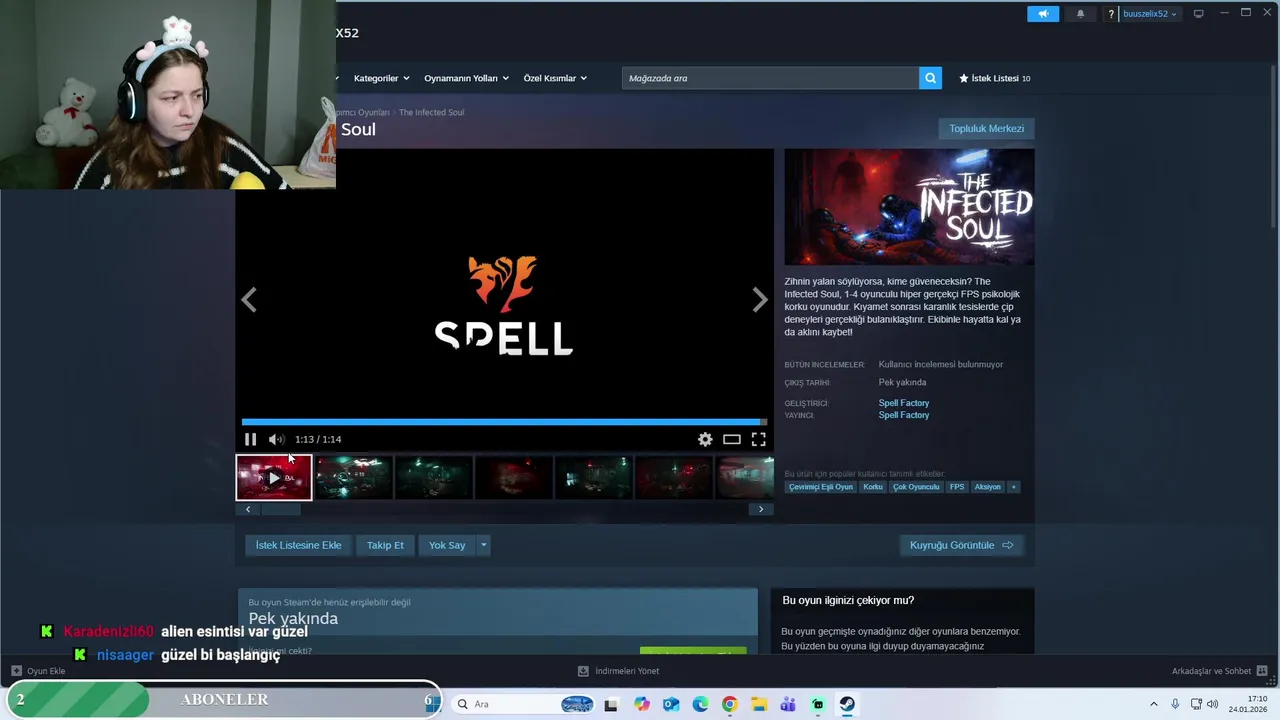Image resolution: width=1280 pixels, height=720 pixels.
Task: Open File Explorer from taskbar
Action: point(759,704)
